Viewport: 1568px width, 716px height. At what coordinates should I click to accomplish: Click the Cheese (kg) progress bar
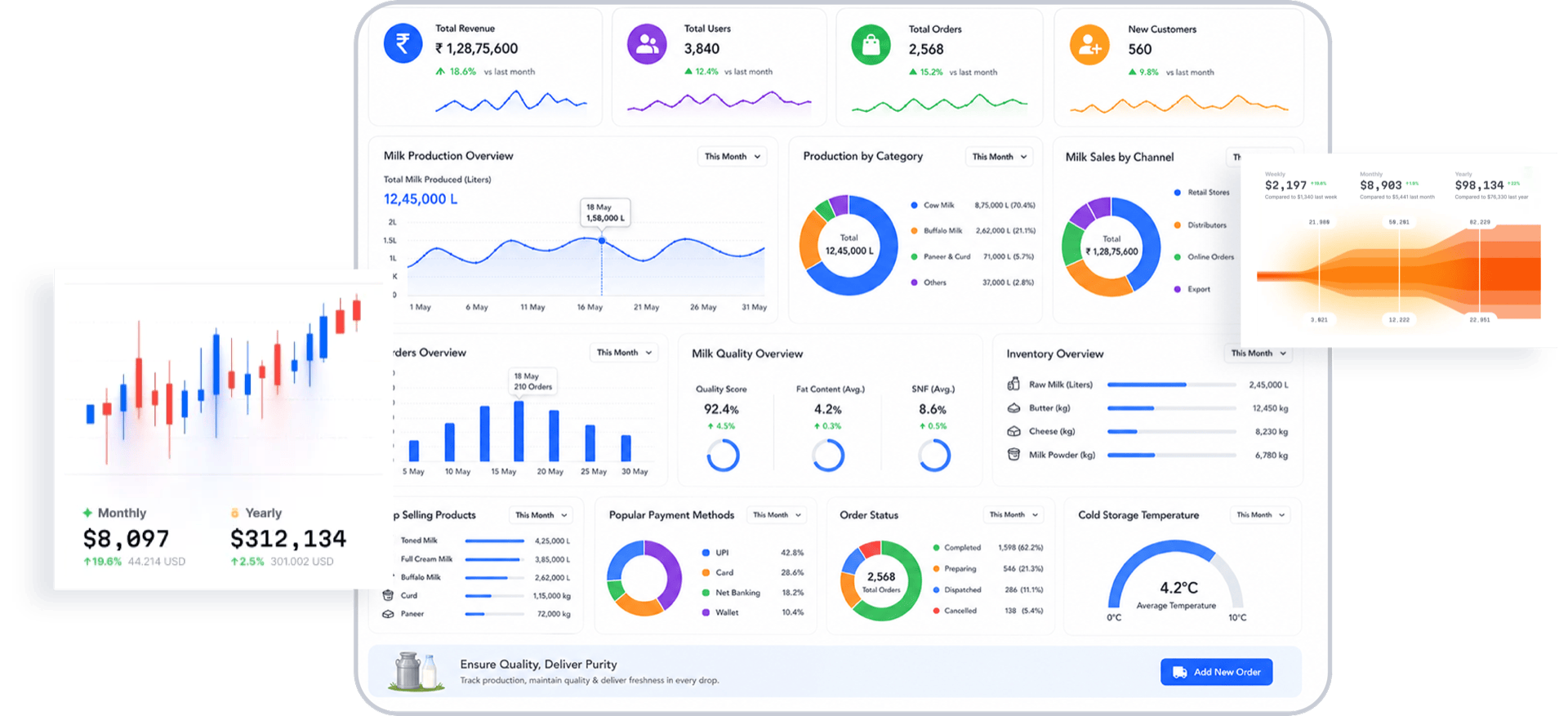(x=1171, y=431)
